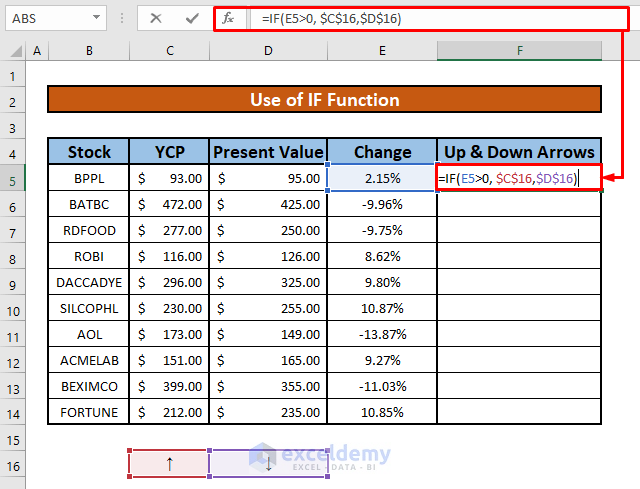Select the down arrow cell D16
640x489 pixels.
tap(268, 463)
